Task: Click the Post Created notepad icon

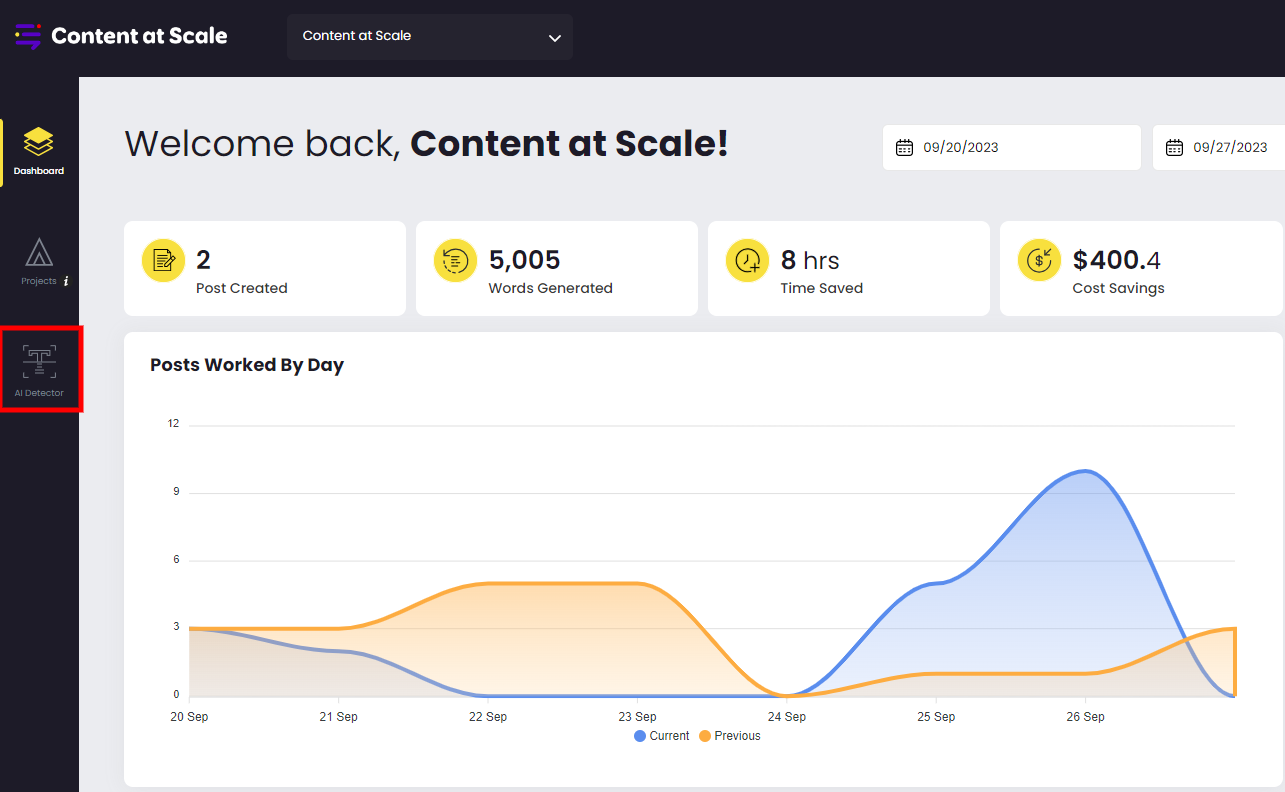Action: point(163,261)
